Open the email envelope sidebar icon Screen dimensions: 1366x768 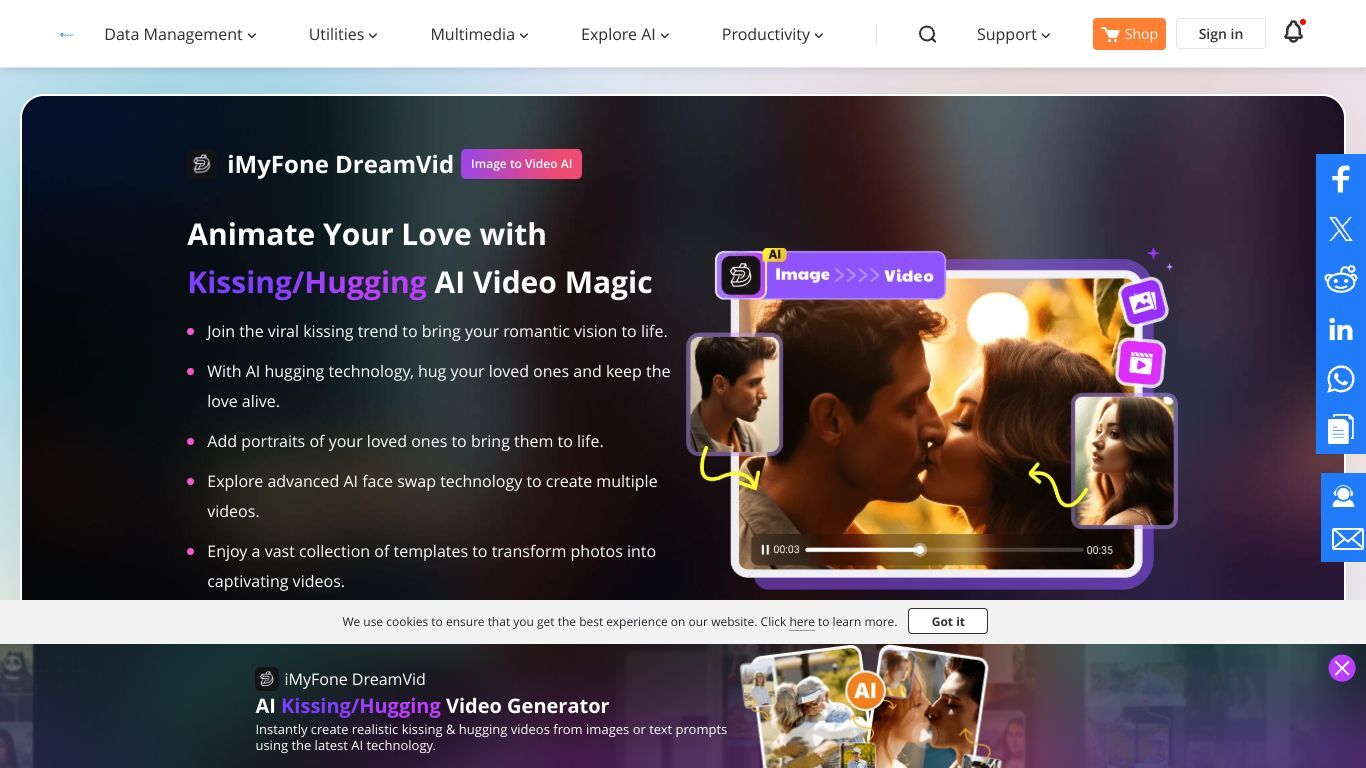1346,540
